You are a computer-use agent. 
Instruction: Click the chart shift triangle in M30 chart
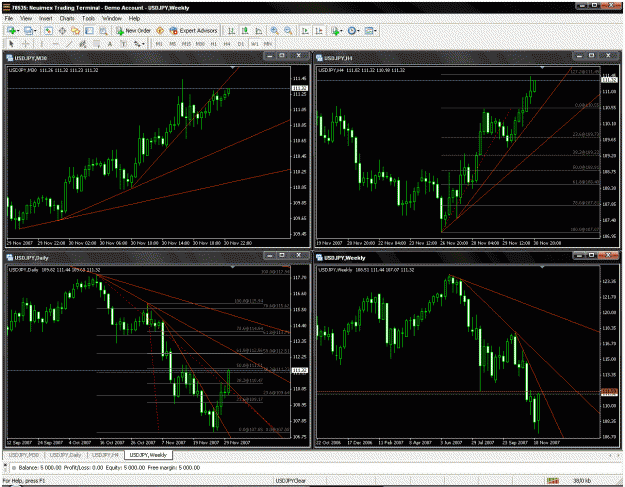click(x=232, y=68)
